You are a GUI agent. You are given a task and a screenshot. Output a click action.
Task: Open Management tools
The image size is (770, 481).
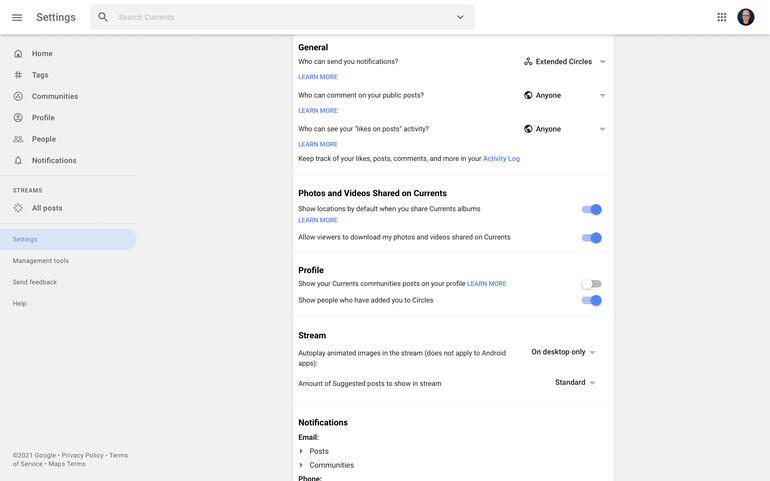pos(41,261)
